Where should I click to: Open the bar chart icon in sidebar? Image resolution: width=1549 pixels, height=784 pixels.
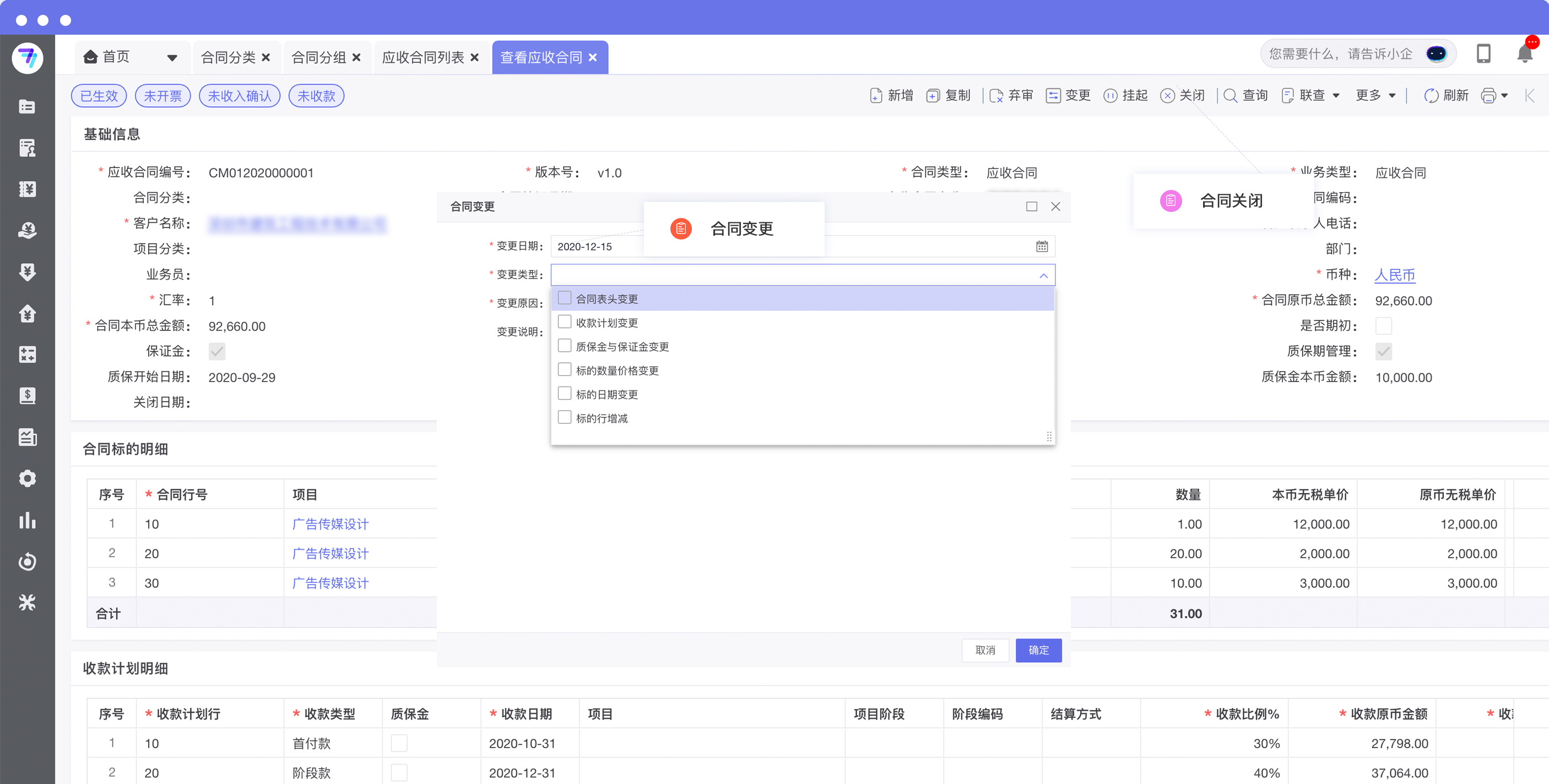pos(27,520)
